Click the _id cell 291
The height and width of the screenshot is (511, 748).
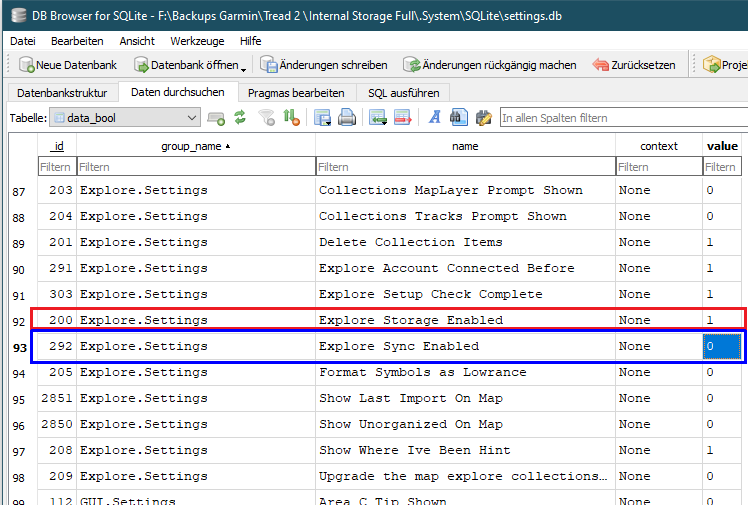click(x=57, y=268)
